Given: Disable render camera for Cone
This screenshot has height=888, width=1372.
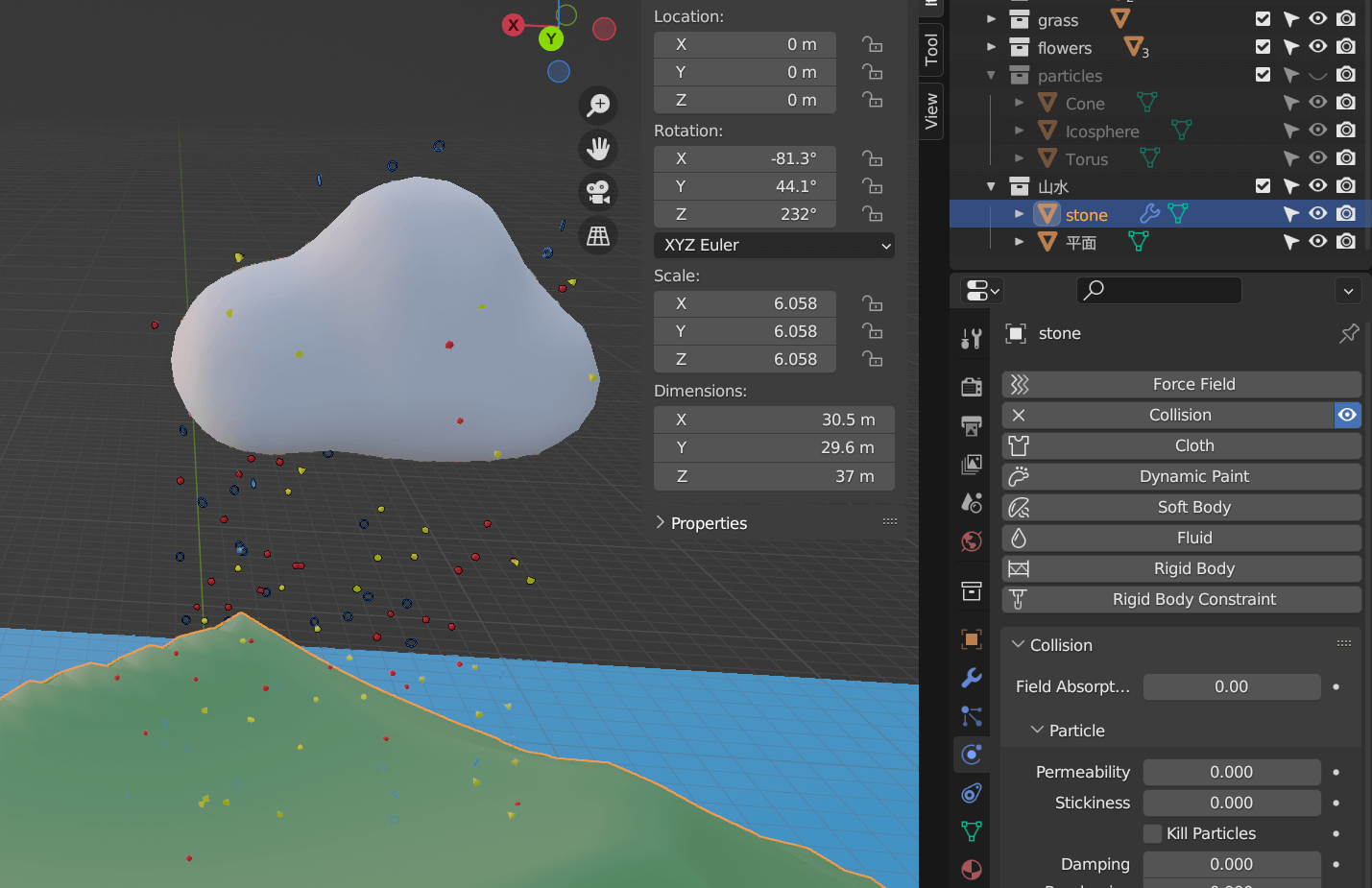Looking at the screenshot, I should click(x=1346, y=103).
